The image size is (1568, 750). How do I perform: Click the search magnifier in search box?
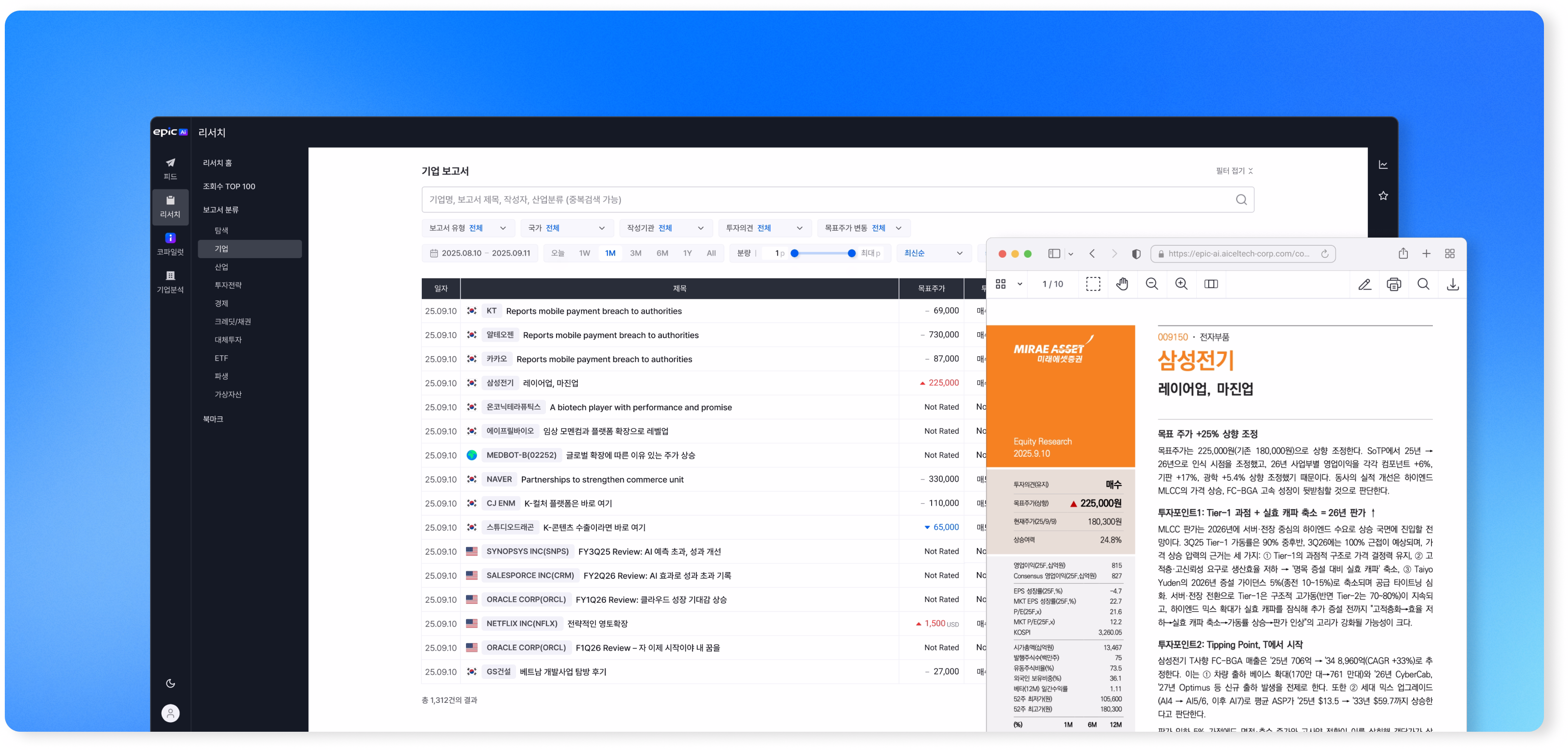pyautogui.click(x=1241, y=200)
